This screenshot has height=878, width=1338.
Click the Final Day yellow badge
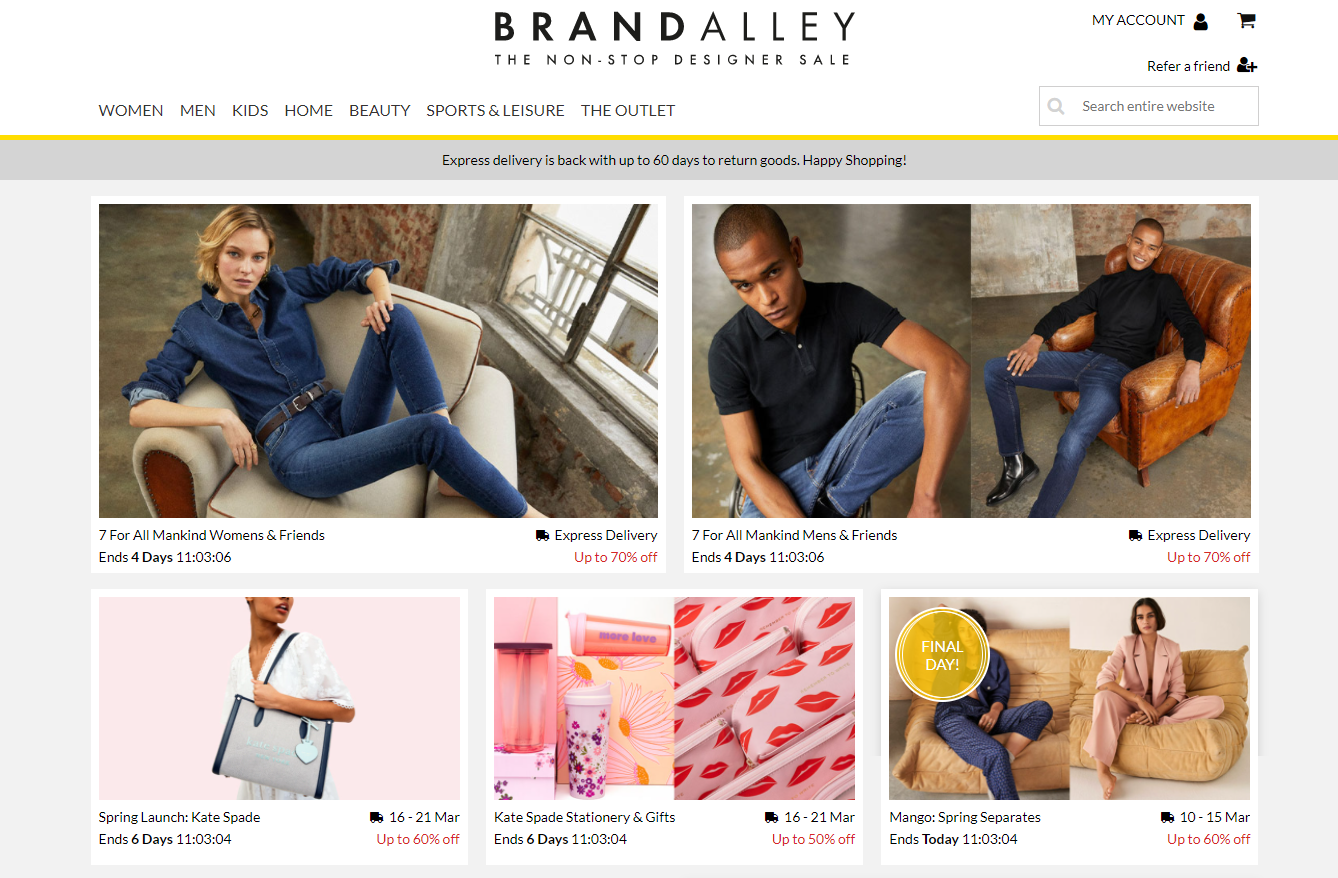pyautogui.click(x=942, y=656)
